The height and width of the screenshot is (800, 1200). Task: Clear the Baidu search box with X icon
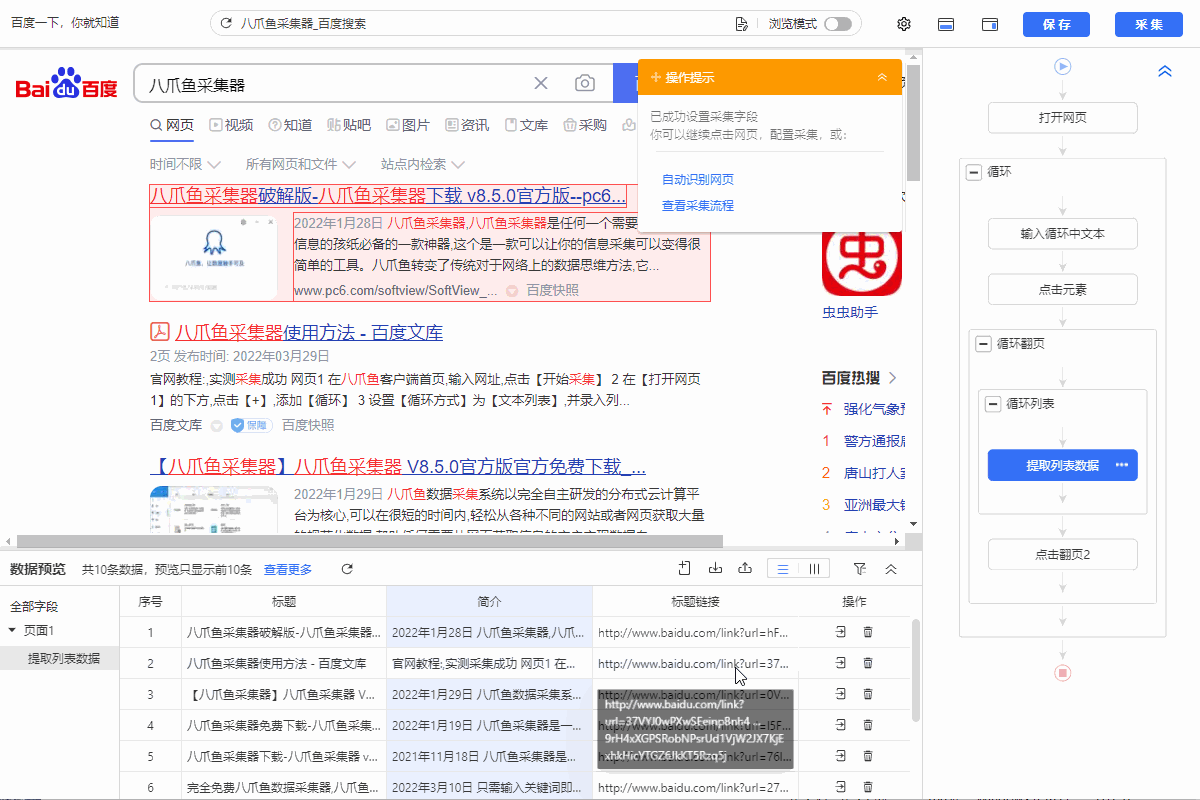point(541,83)
